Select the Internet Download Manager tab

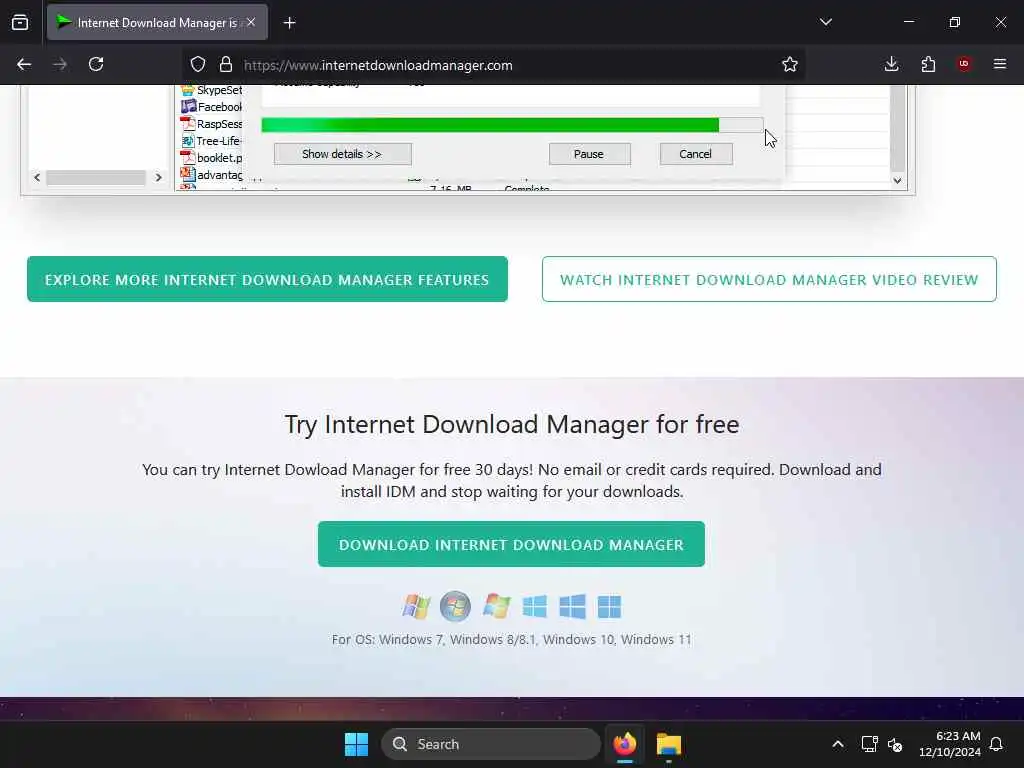pyautogui.click(x=157, y=22)
